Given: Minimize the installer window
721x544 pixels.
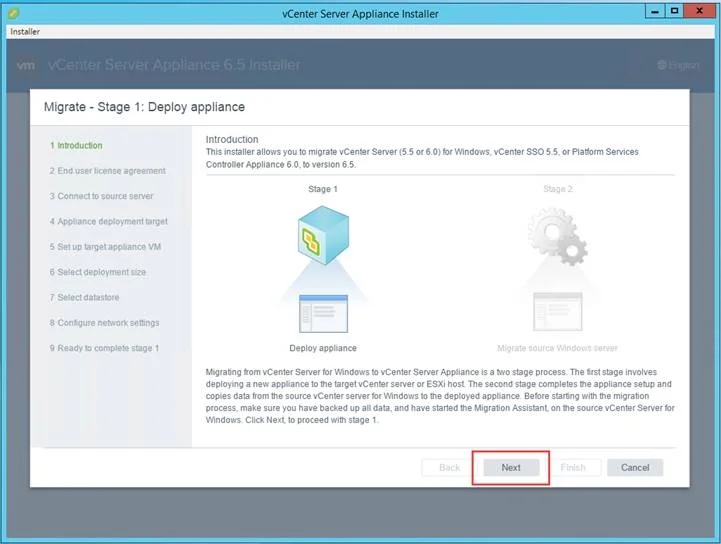Looking at the screenshot, I should (655, 11).
